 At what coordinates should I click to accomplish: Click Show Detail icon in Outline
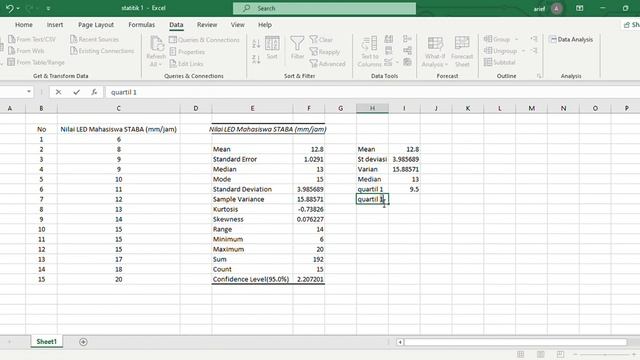pos(534,39)
